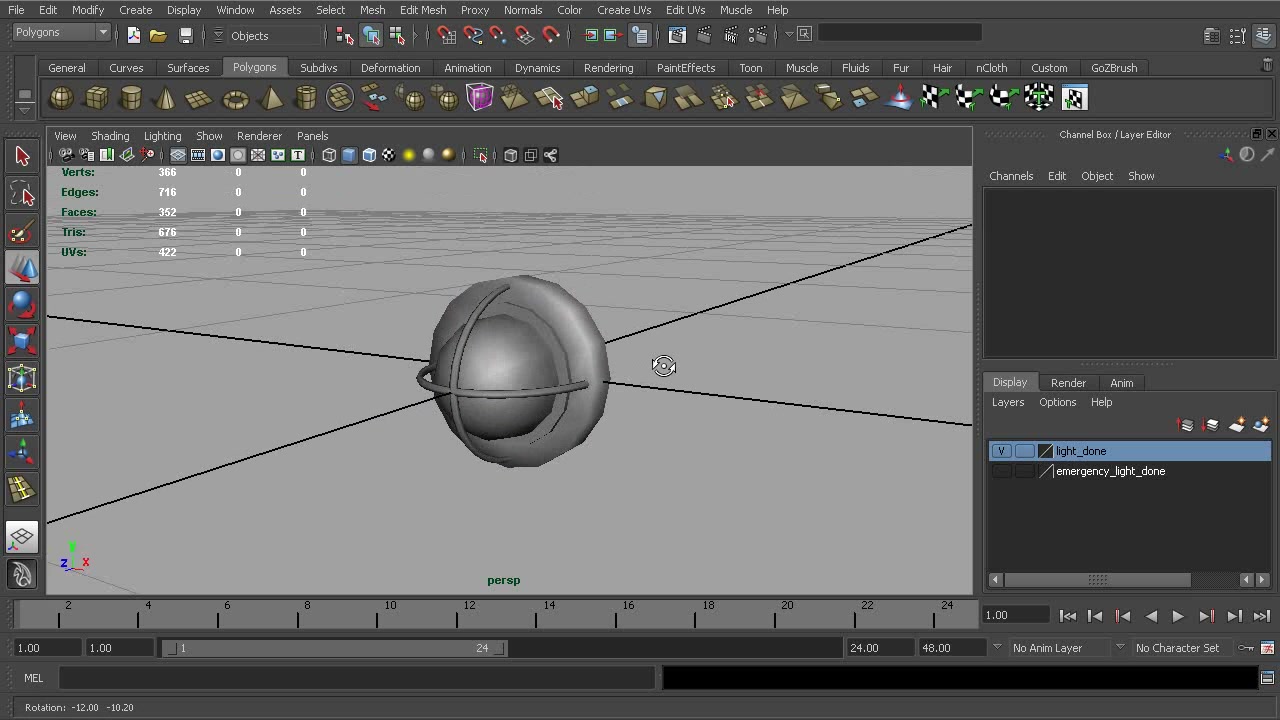Click the polygon cylinder shelf icon
This screenshot has width=1280, height=720.
131,98
